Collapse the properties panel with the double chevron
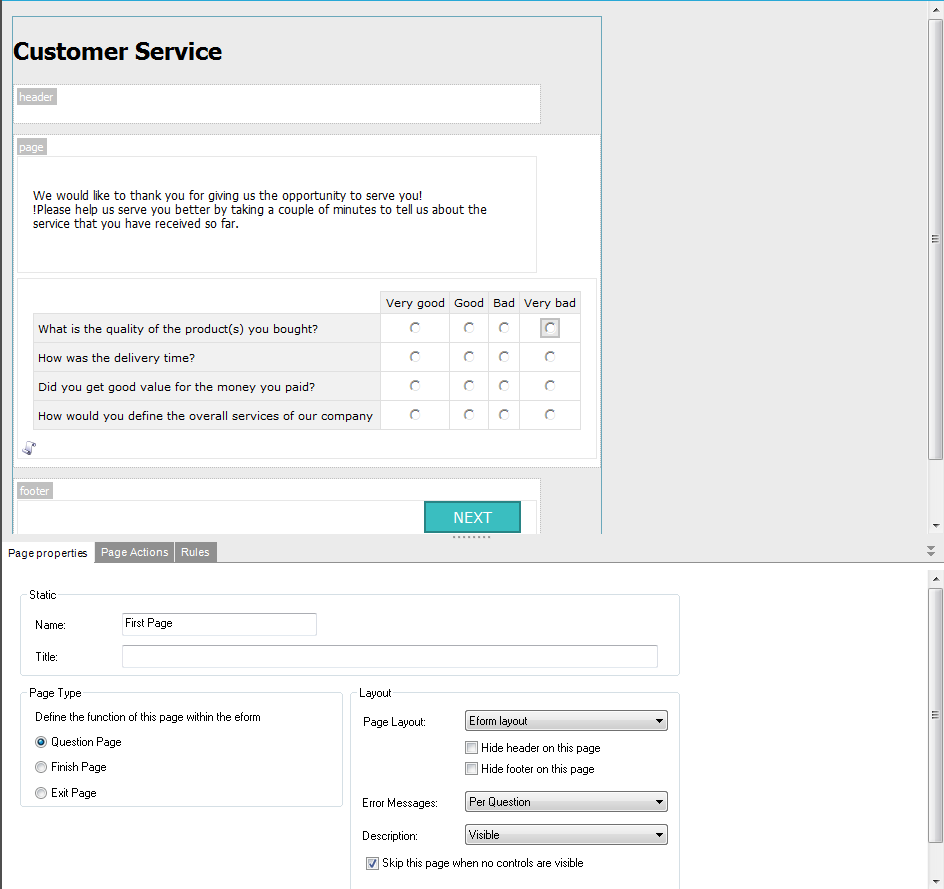The height and width of the screenshot is (889, 944). click(x=931, y=551)
